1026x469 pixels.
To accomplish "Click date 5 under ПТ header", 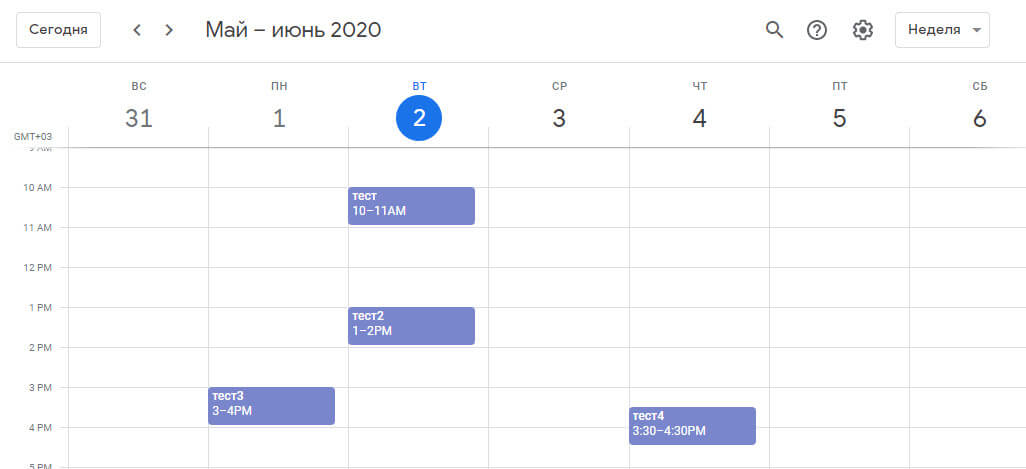I will tap(839, 119).
